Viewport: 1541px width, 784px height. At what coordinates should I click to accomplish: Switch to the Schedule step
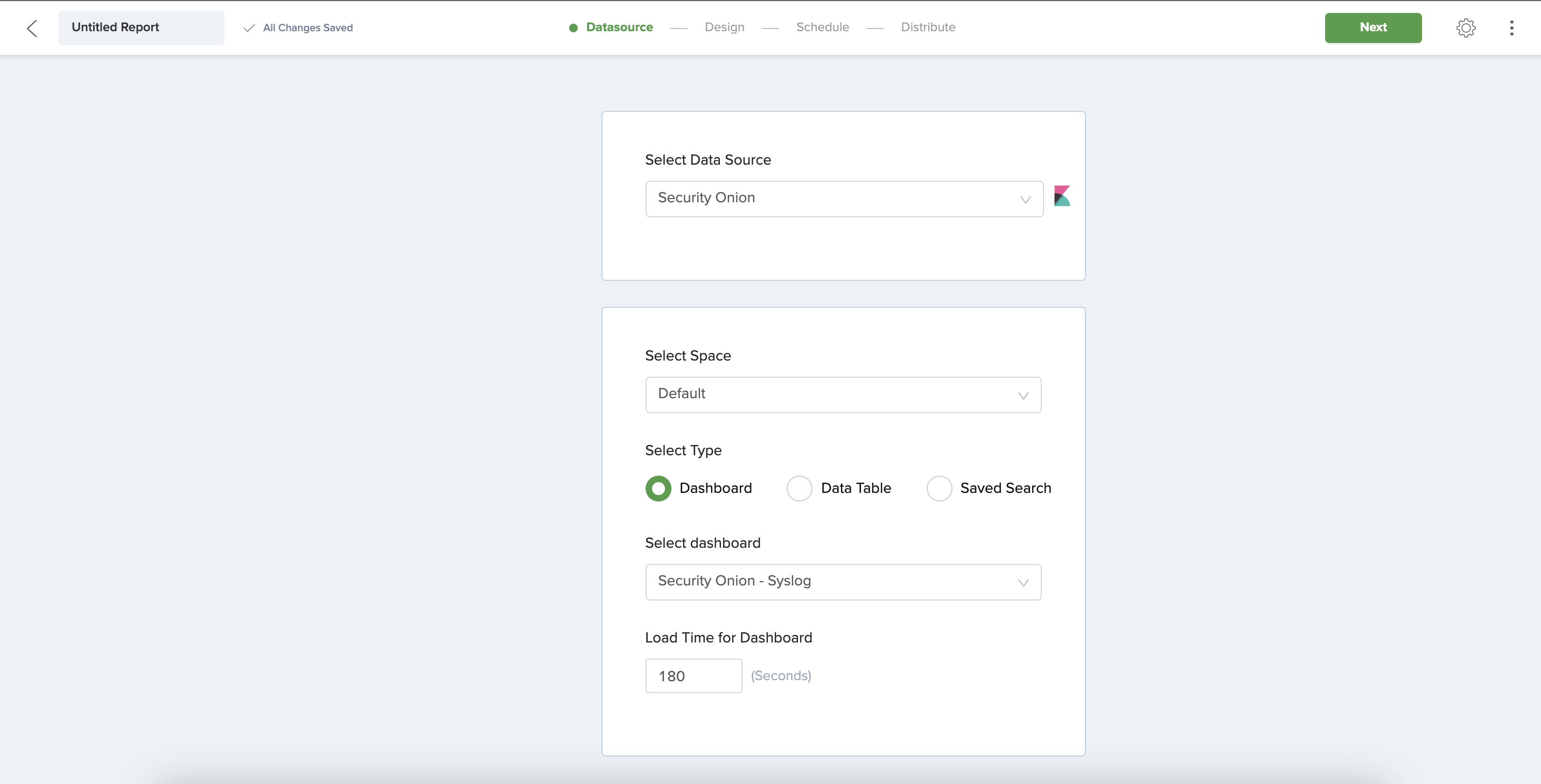tap(823, 27)
